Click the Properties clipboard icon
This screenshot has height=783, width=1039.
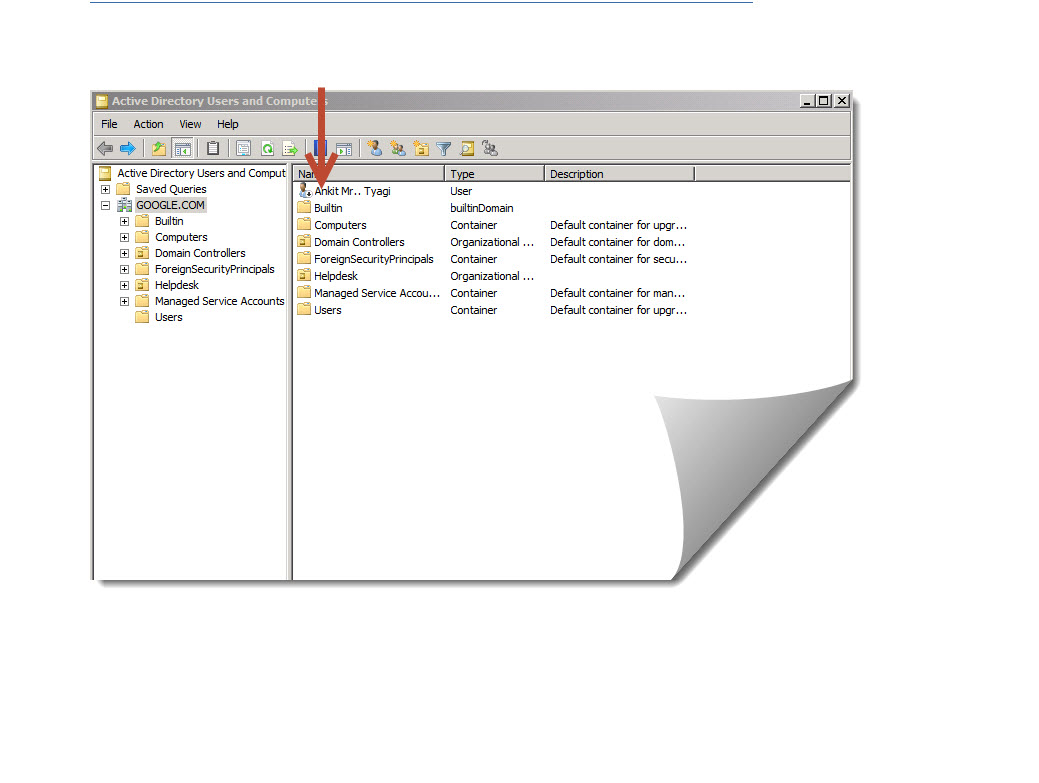[212, 148]
